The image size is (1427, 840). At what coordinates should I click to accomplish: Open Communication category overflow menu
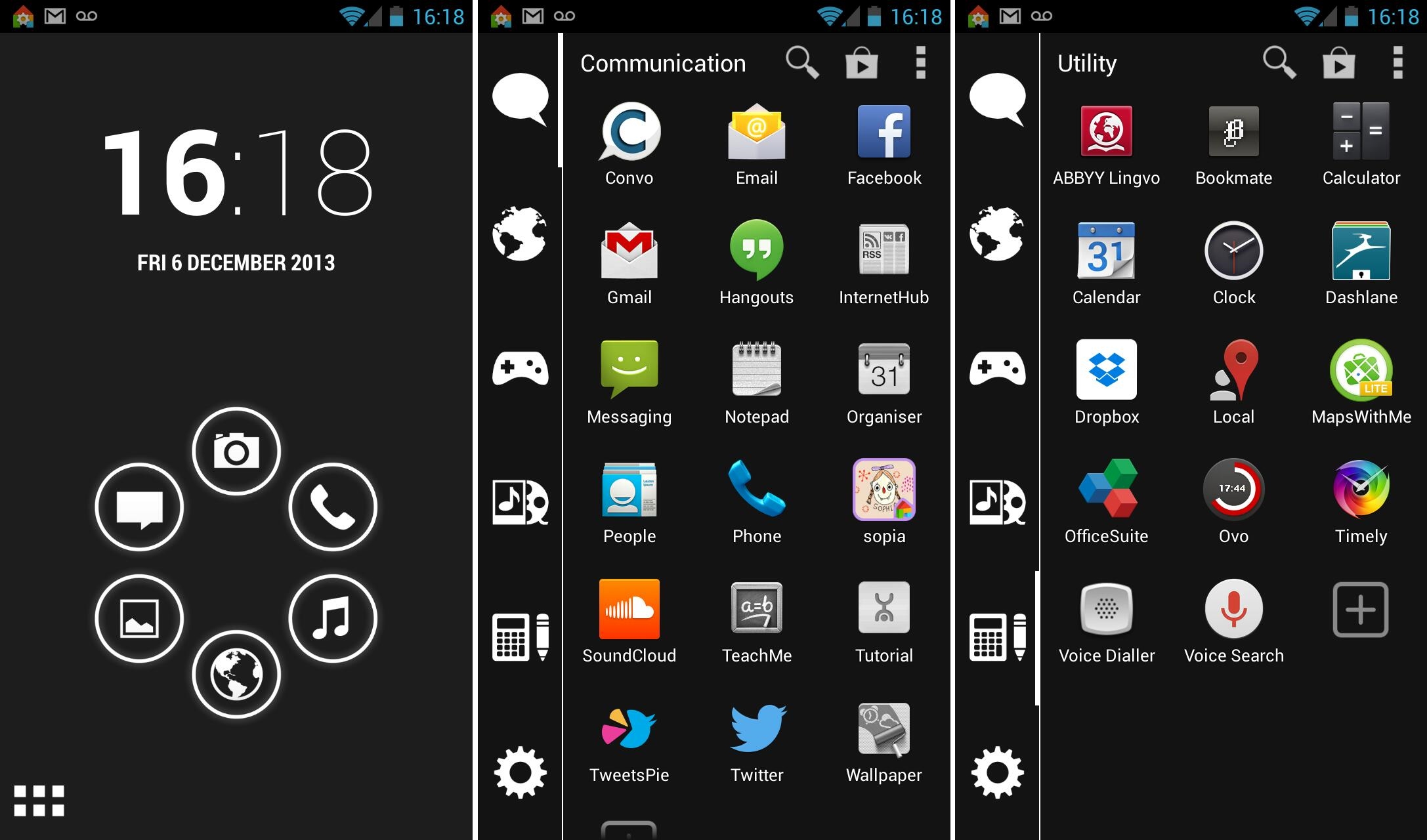pos(921,62)
